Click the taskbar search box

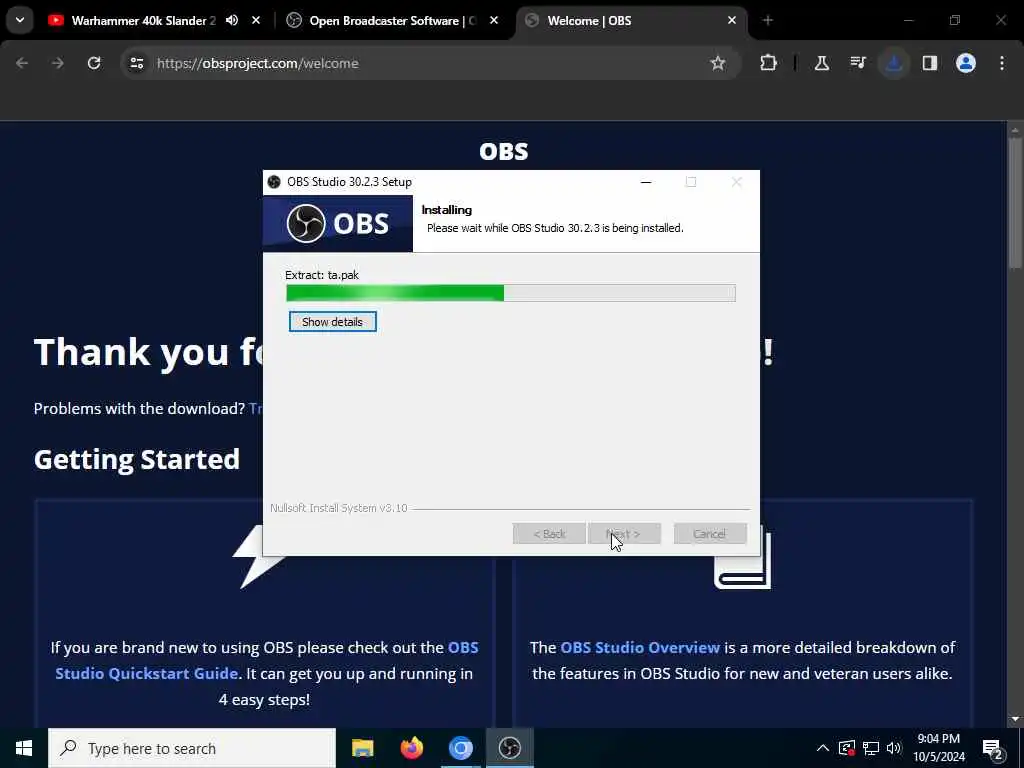pyautogui.click(x=192, y=748)
